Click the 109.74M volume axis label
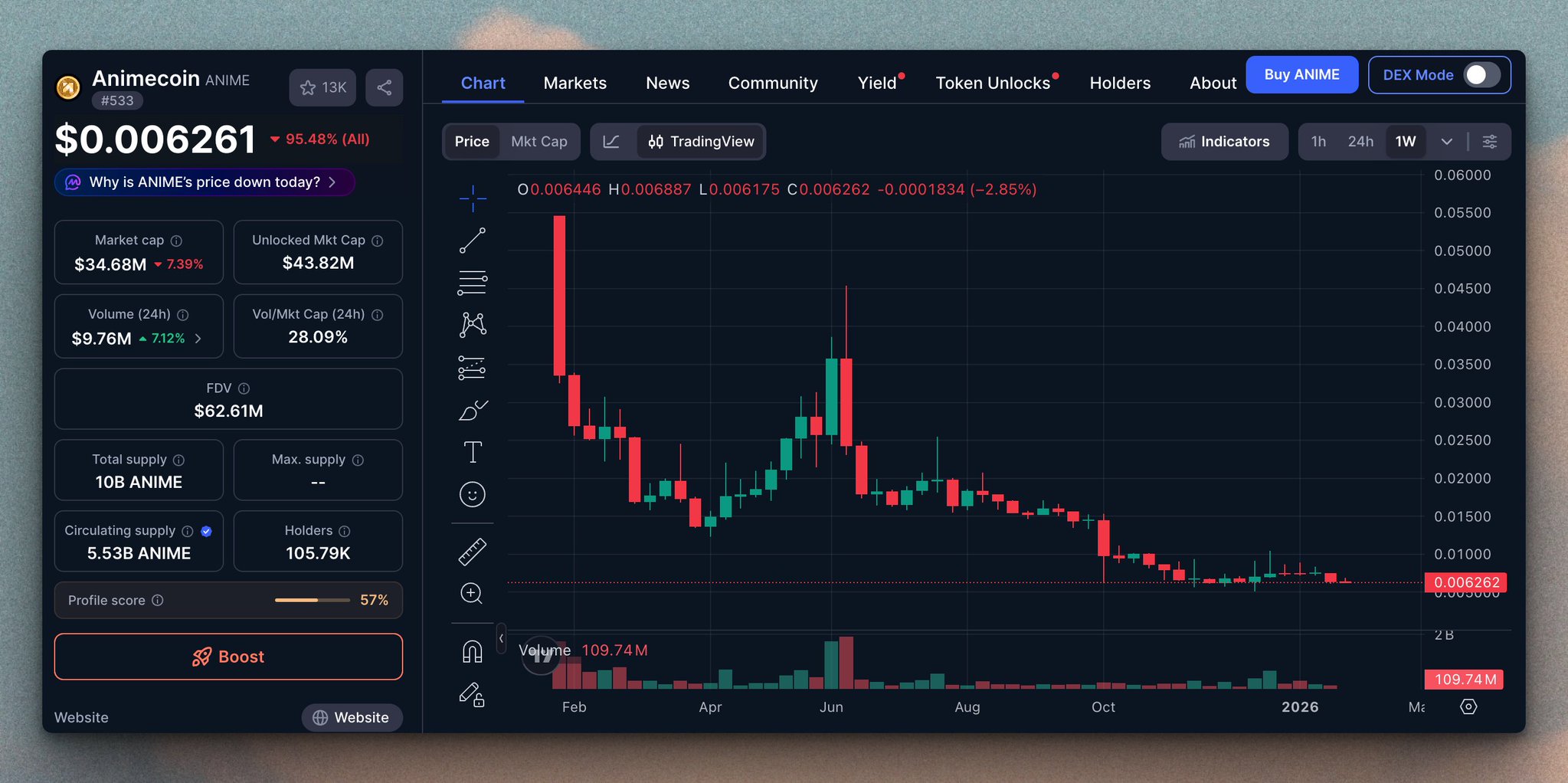Screen dimensions: 1568x783 (1464, 680)
